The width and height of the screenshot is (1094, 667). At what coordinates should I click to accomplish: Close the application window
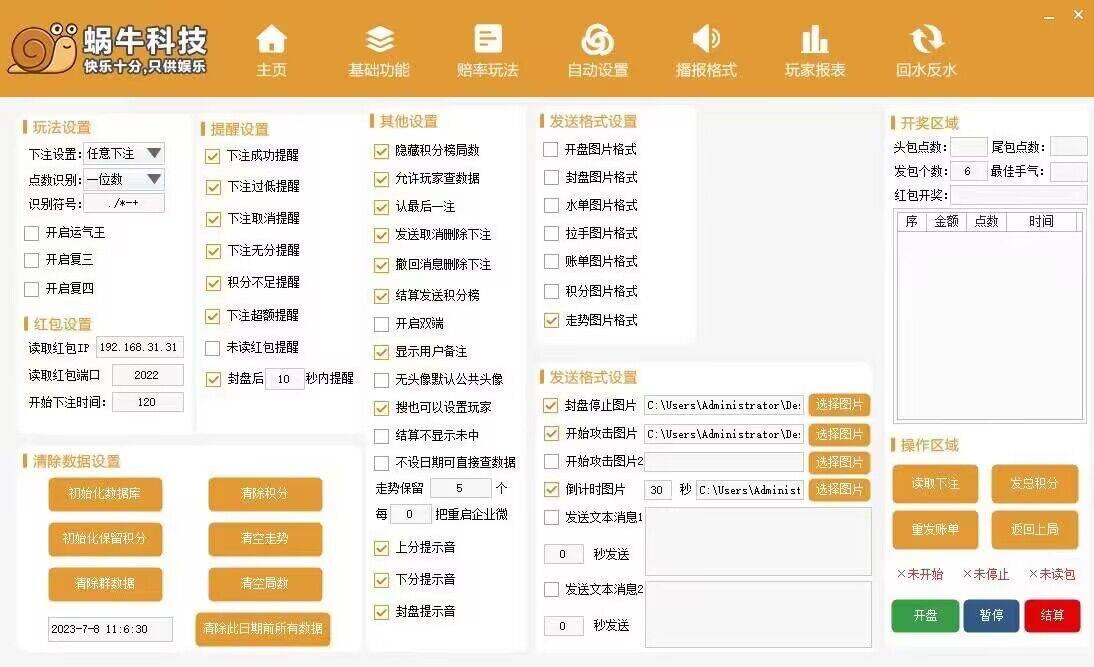coord(1079,15)
